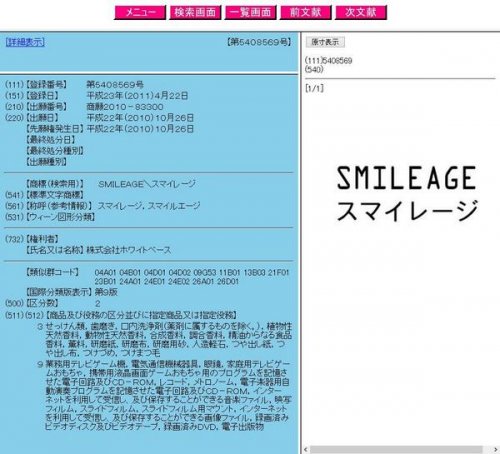The image size is (500, 454).
Task: Click the [1/1] page indicator
Action: click(314, 89)
